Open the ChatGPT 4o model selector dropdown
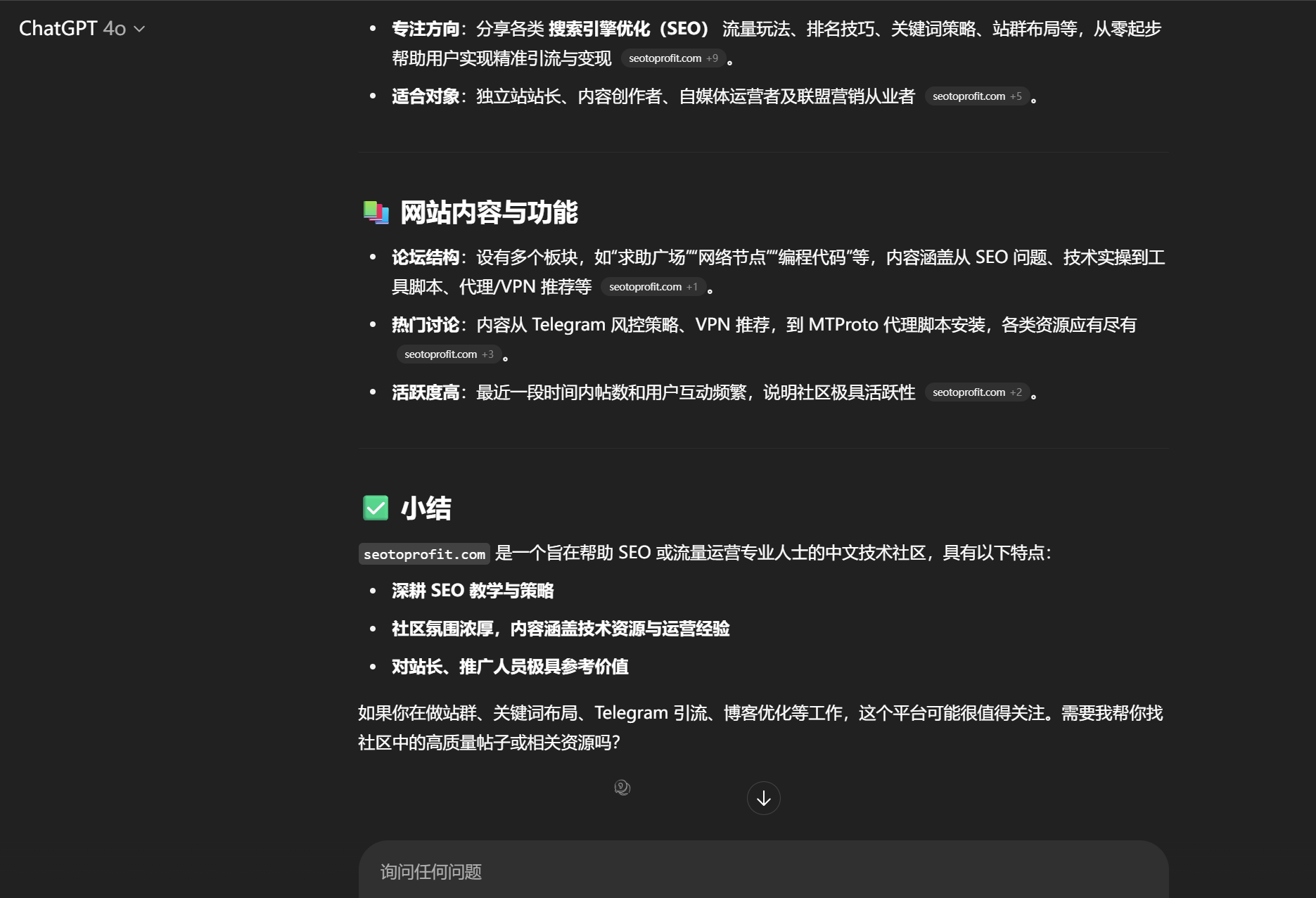 [82, 28]
